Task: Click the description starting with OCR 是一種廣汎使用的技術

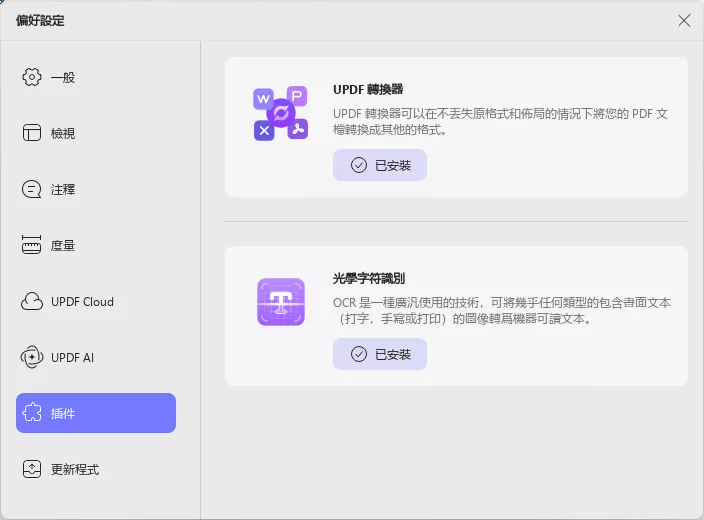Action: (x=502, y=311)
